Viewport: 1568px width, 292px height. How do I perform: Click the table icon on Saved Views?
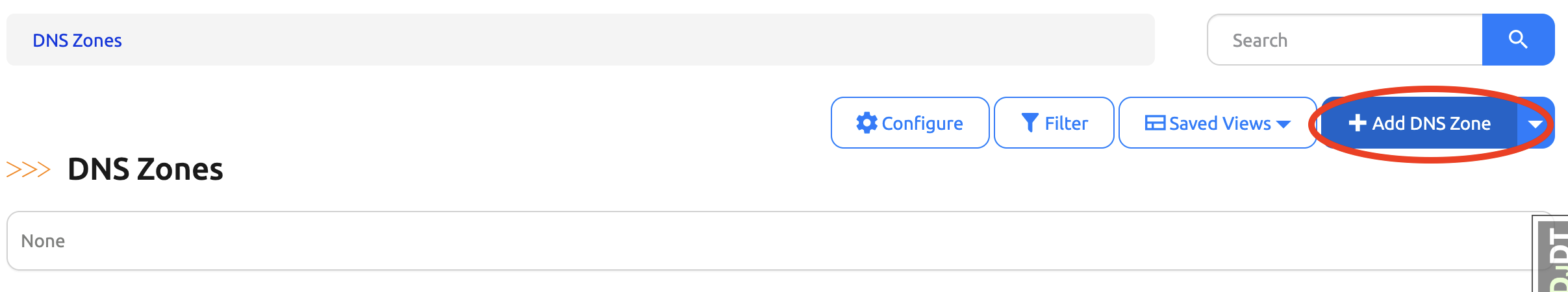1154,123
